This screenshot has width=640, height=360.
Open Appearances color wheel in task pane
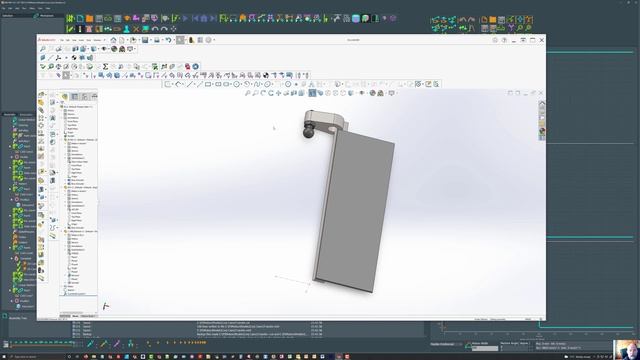[x=542, y=131]
